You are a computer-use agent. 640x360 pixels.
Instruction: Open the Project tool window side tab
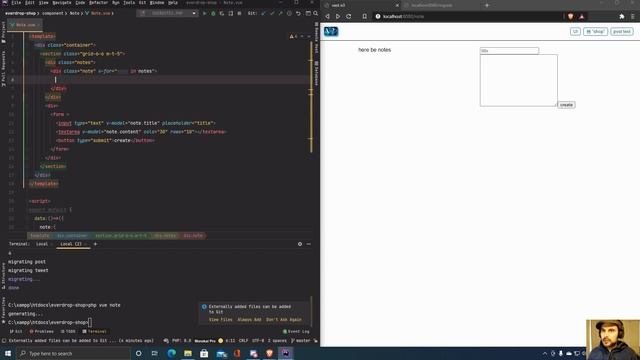(x=3, y=32)
